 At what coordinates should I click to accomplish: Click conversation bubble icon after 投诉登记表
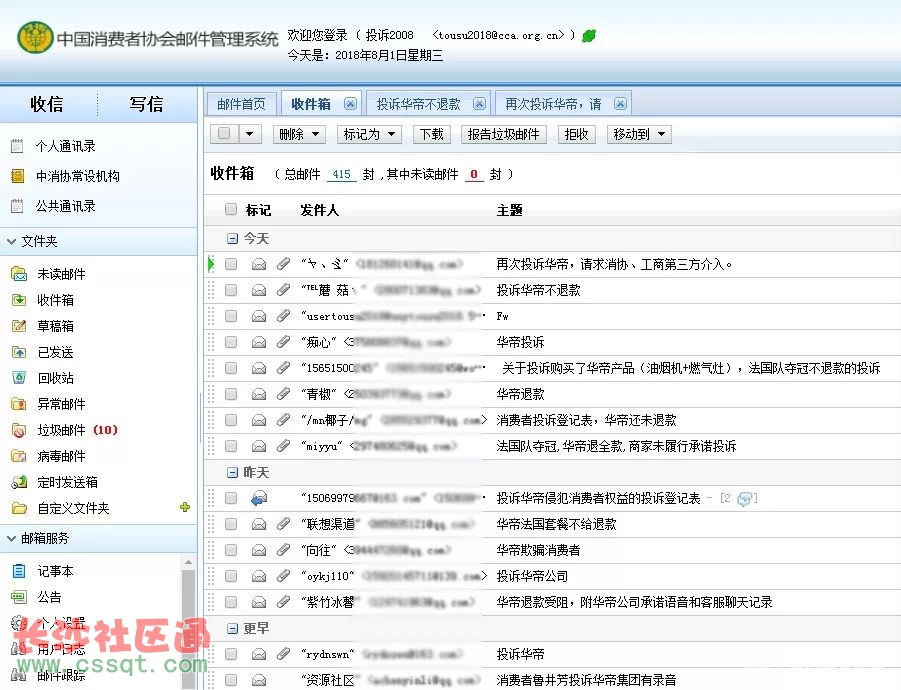coord(745,499)
